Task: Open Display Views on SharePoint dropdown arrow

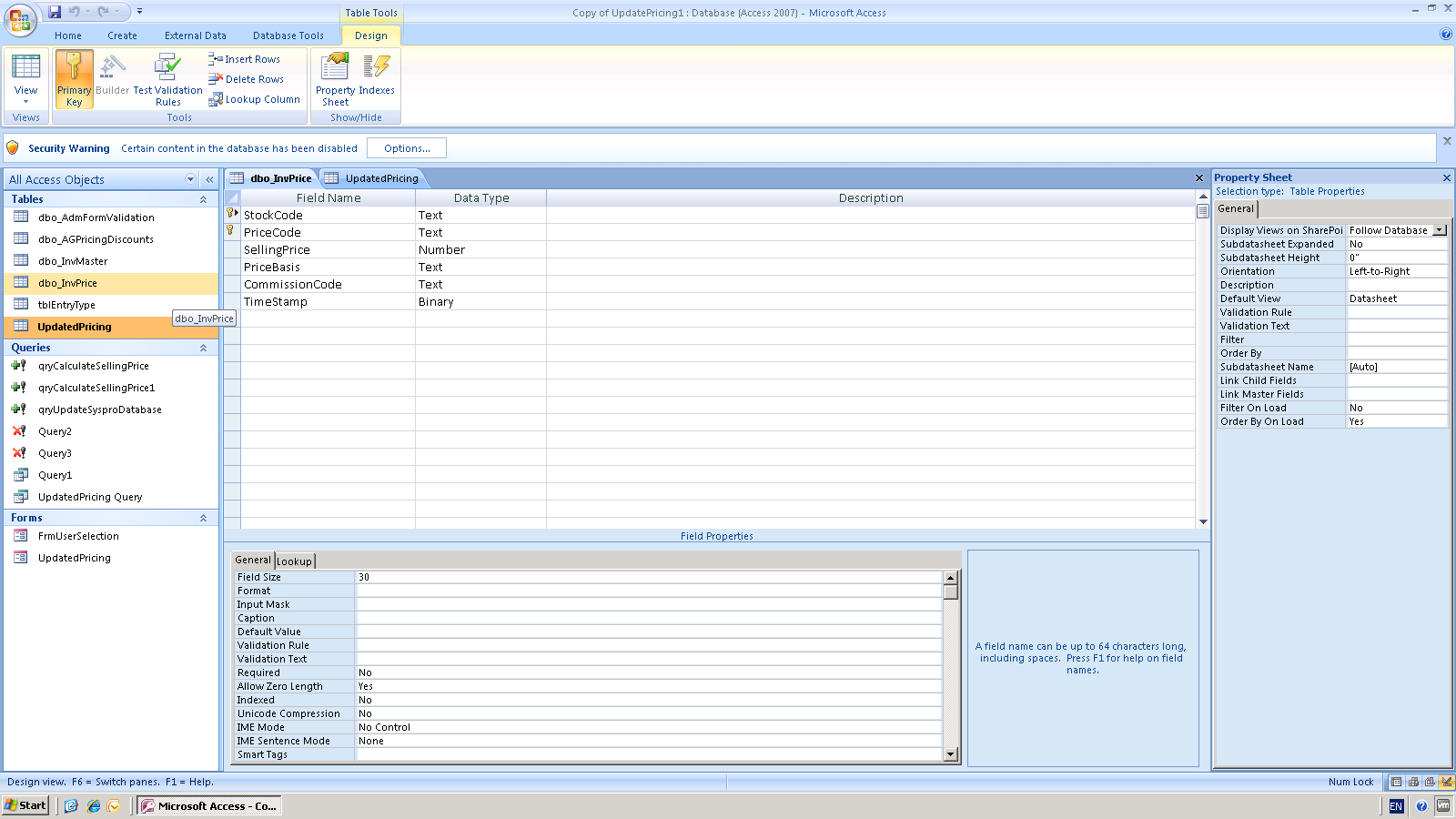Action: [x=1440, y=230]
